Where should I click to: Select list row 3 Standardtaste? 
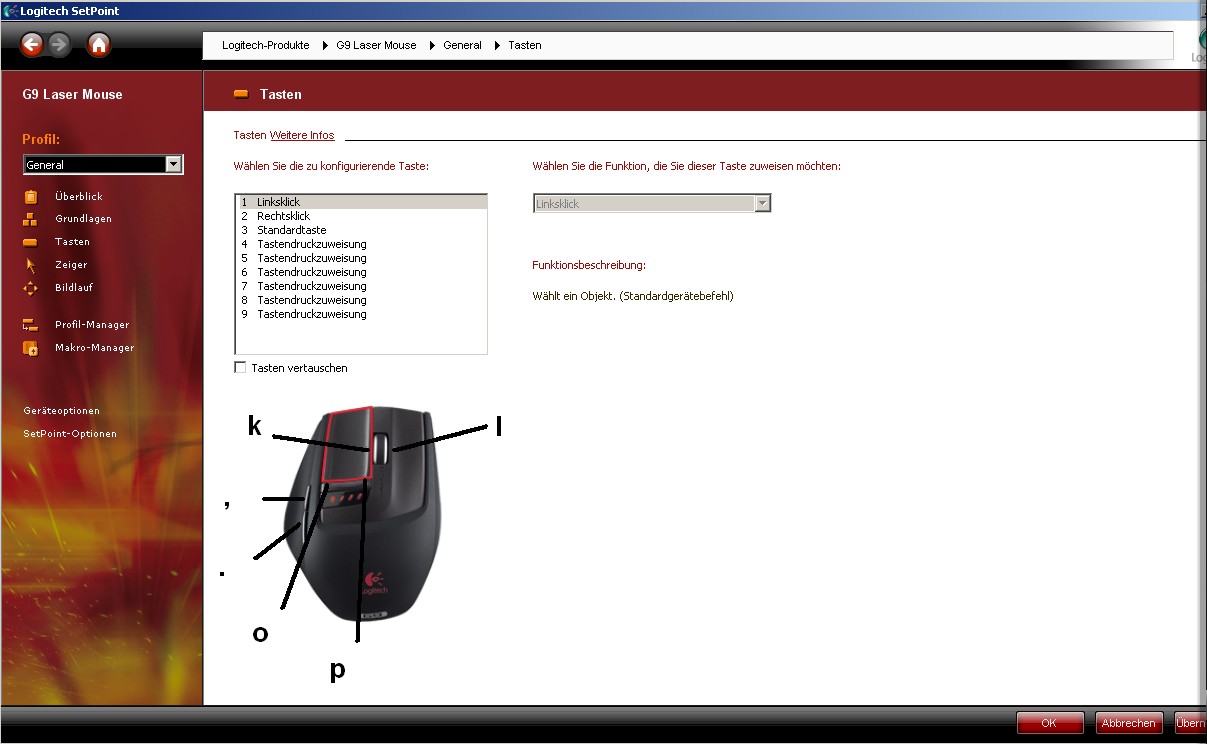click(361, 230)
